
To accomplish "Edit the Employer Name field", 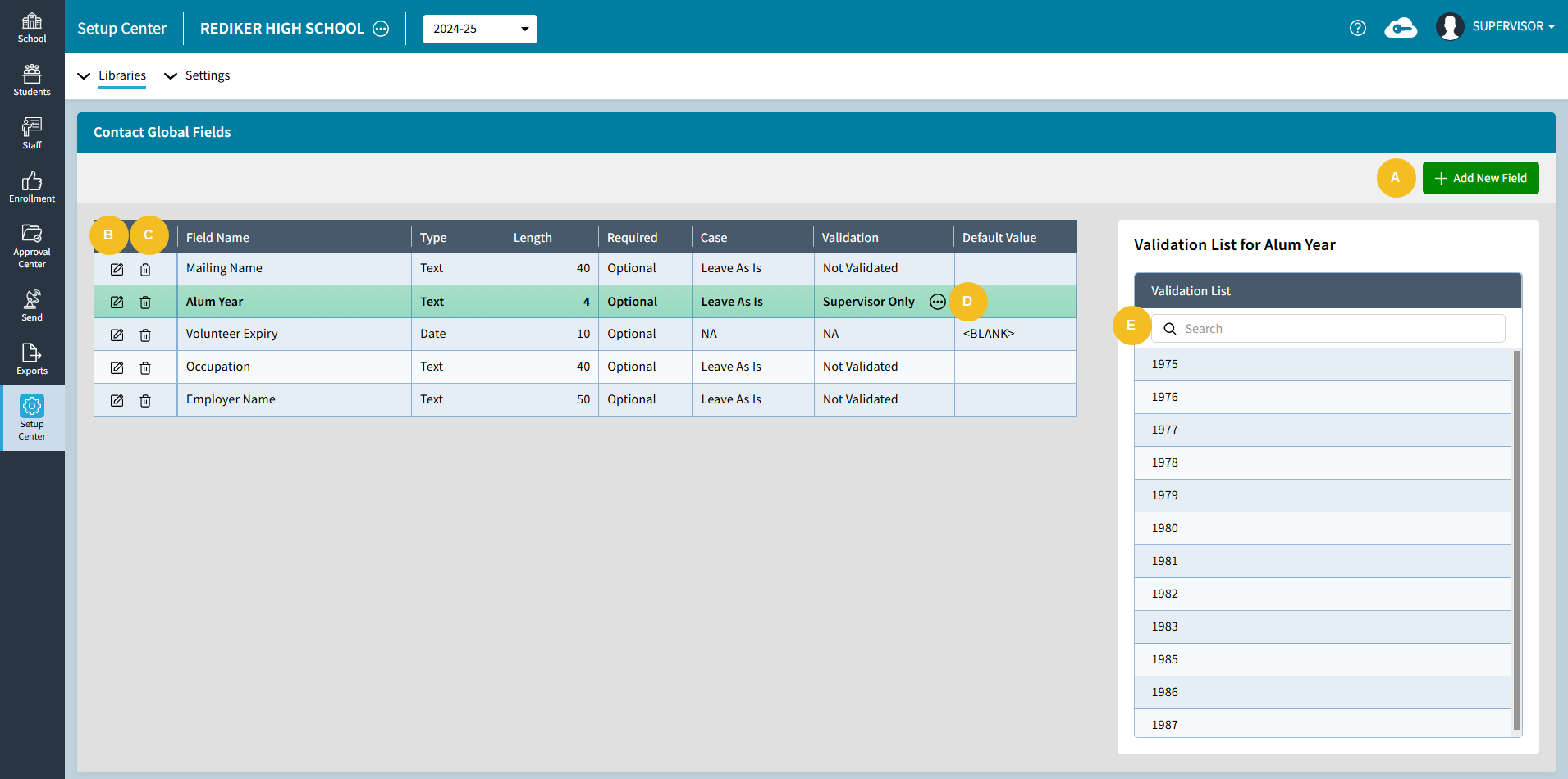I will click(x=117, y=400).
